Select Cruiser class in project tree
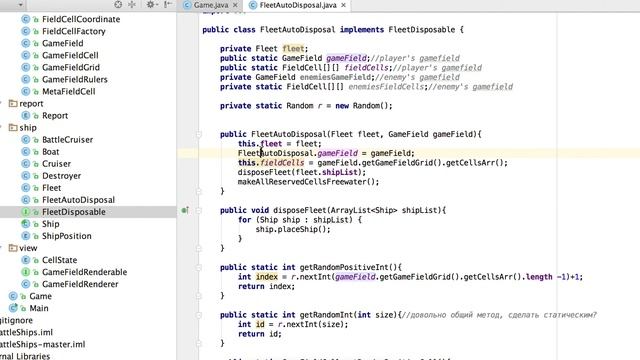640x360 pixels. tap(56, 164)
